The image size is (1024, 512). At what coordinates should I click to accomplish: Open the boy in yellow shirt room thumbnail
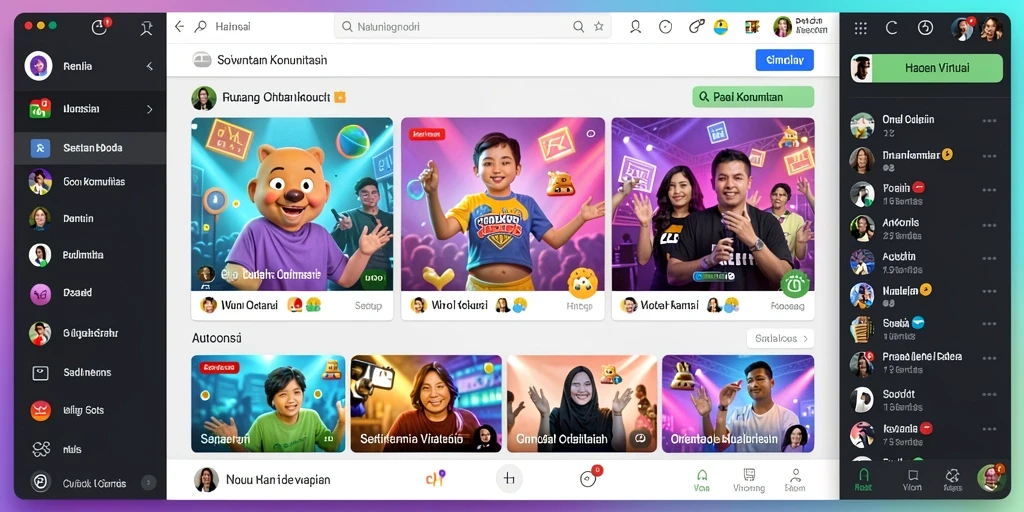(x=502, y=204)
